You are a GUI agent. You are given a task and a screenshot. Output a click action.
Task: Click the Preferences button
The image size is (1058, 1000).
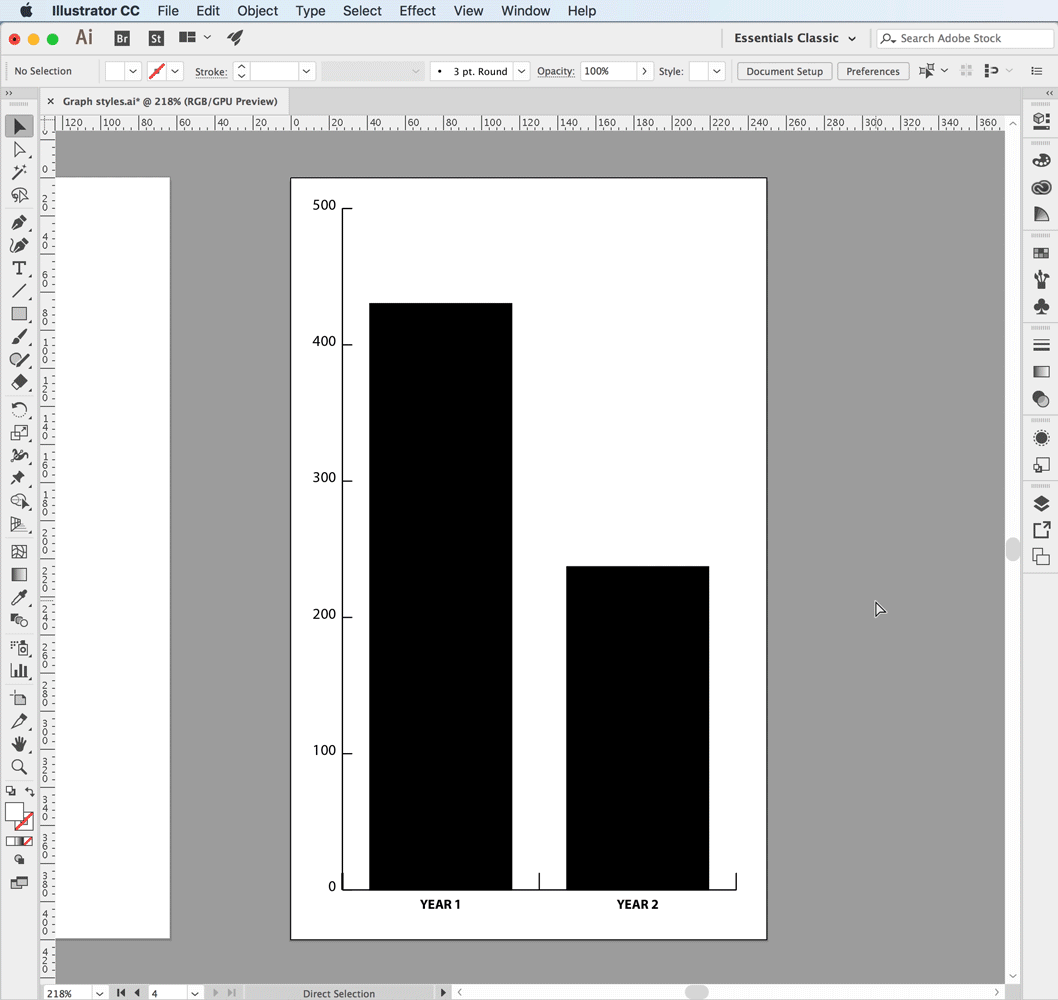pos(873,71)
